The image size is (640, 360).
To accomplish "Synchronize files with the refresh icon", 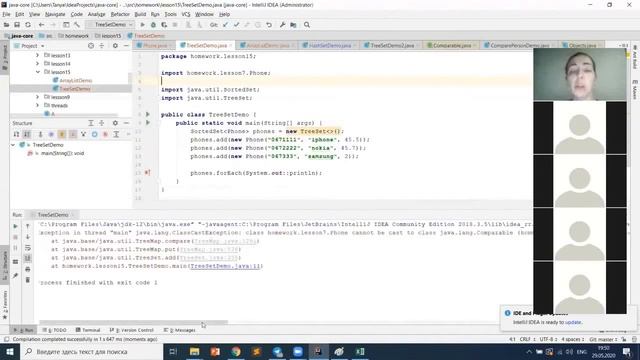I will [x=28, y=25].
